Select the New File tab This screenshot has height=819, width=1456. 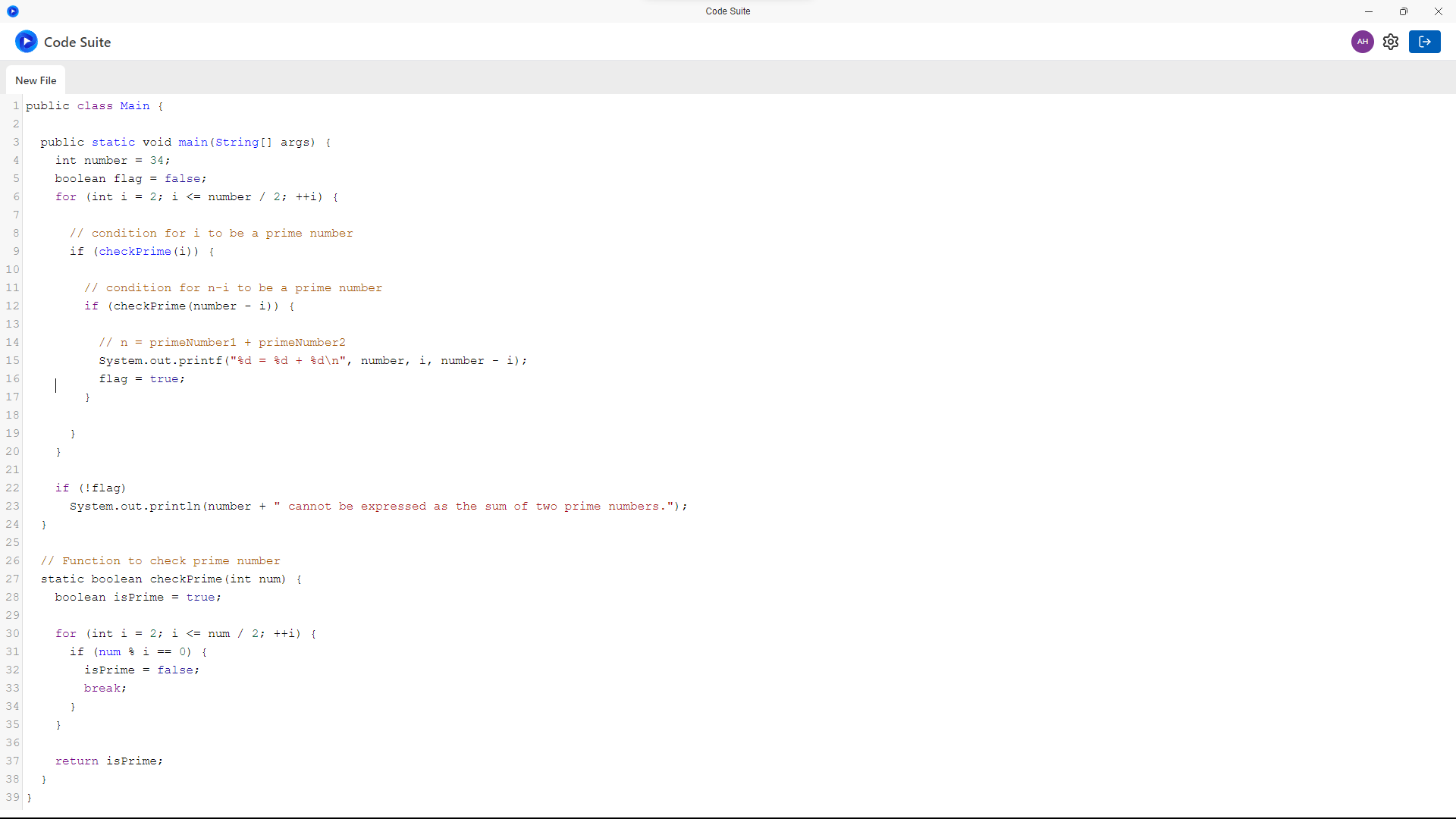36,80
